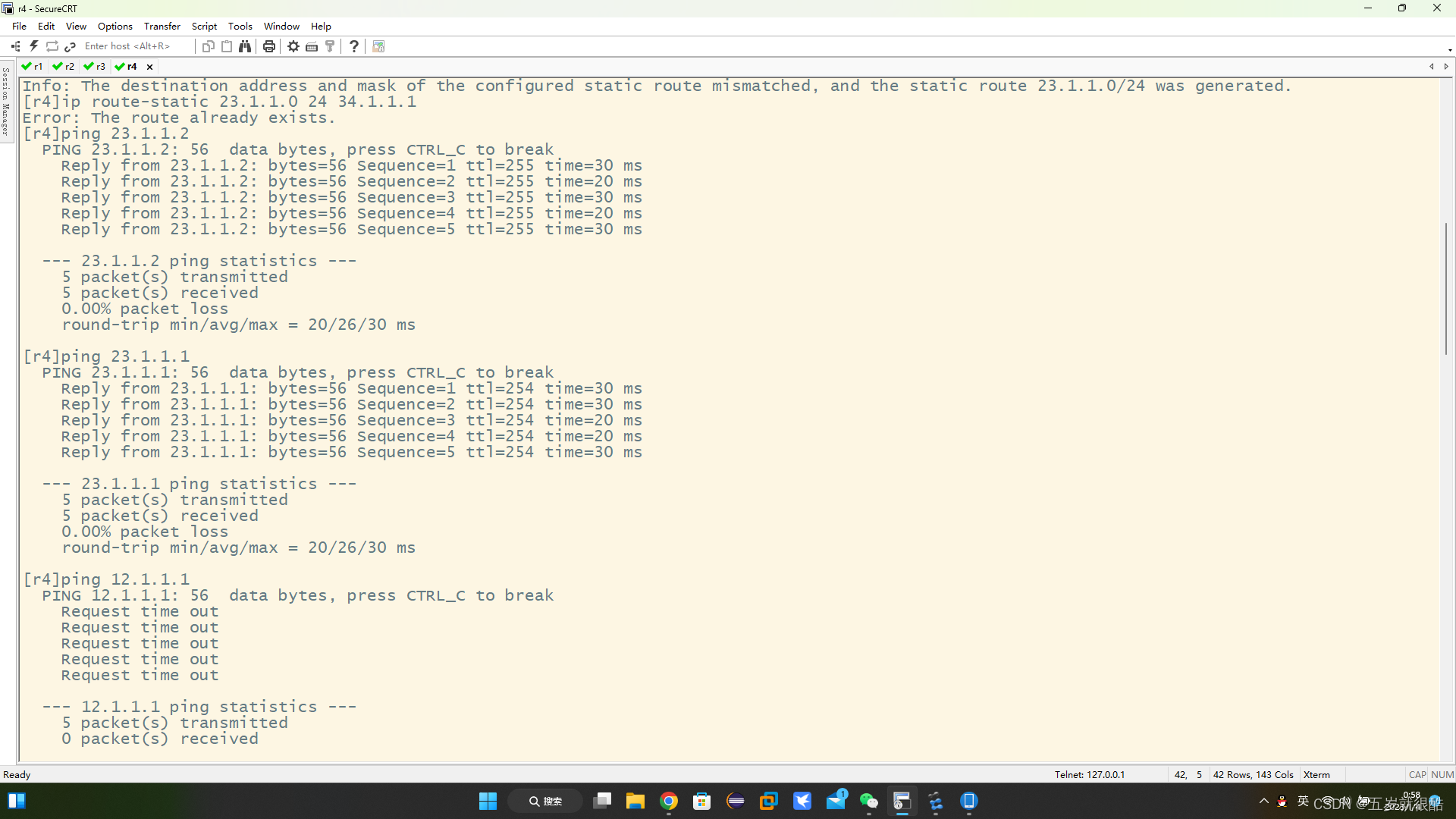Open Session Options gear icon

pyautogui.click(x=293, y=46)
